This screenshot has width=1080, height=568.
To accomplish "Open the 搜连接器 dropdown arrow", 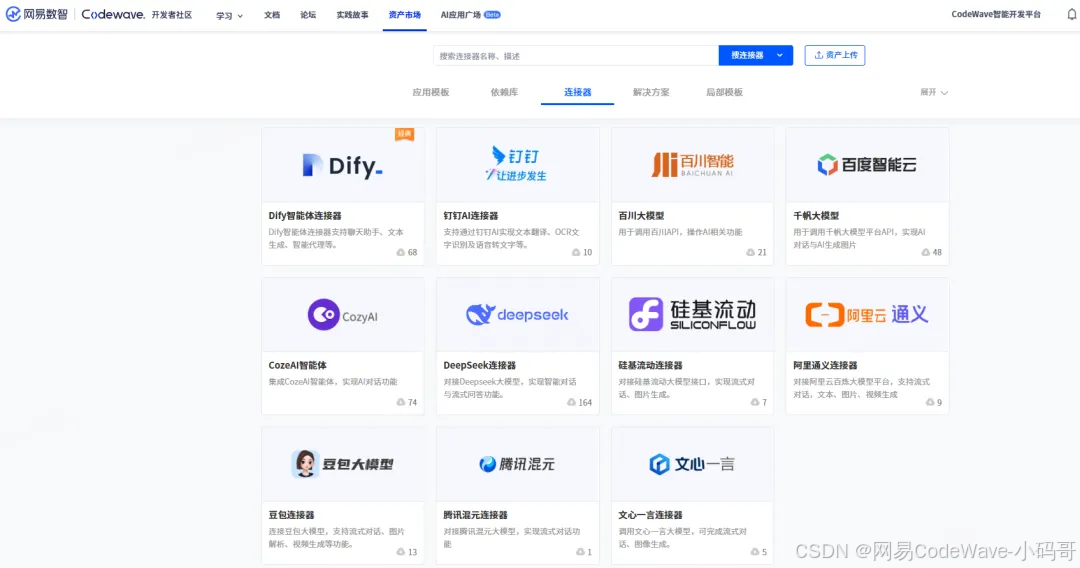I will [780, 55].
